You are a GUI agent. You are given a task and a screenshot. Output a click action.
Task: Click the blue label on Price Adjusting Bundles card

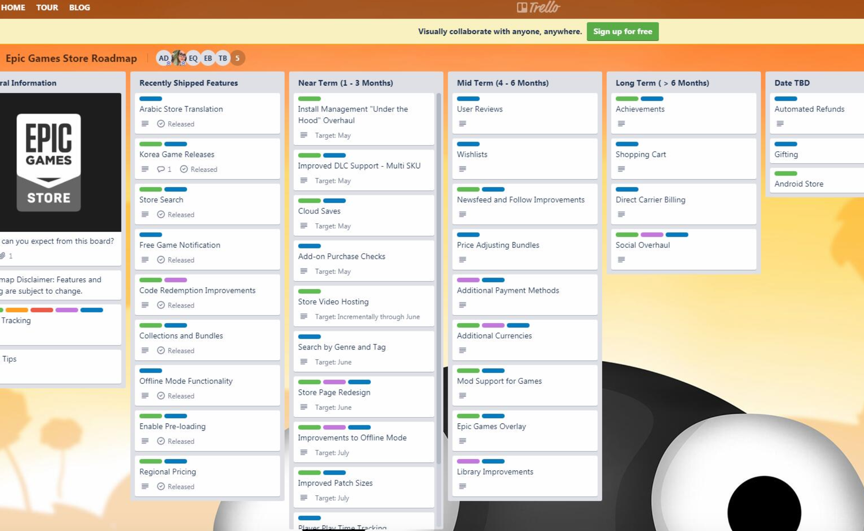[468, 235]
